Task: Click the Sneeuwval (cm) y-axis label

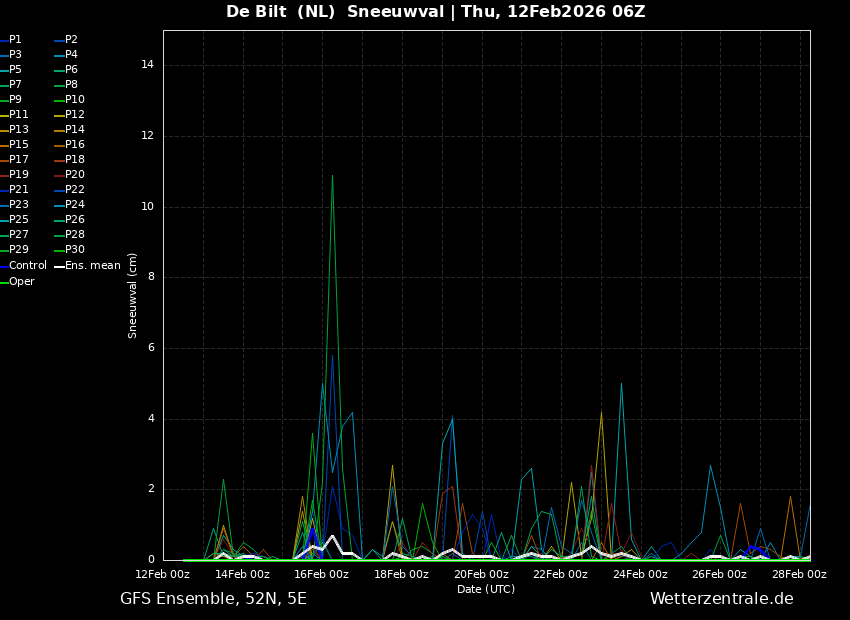Action: [133, 295]
